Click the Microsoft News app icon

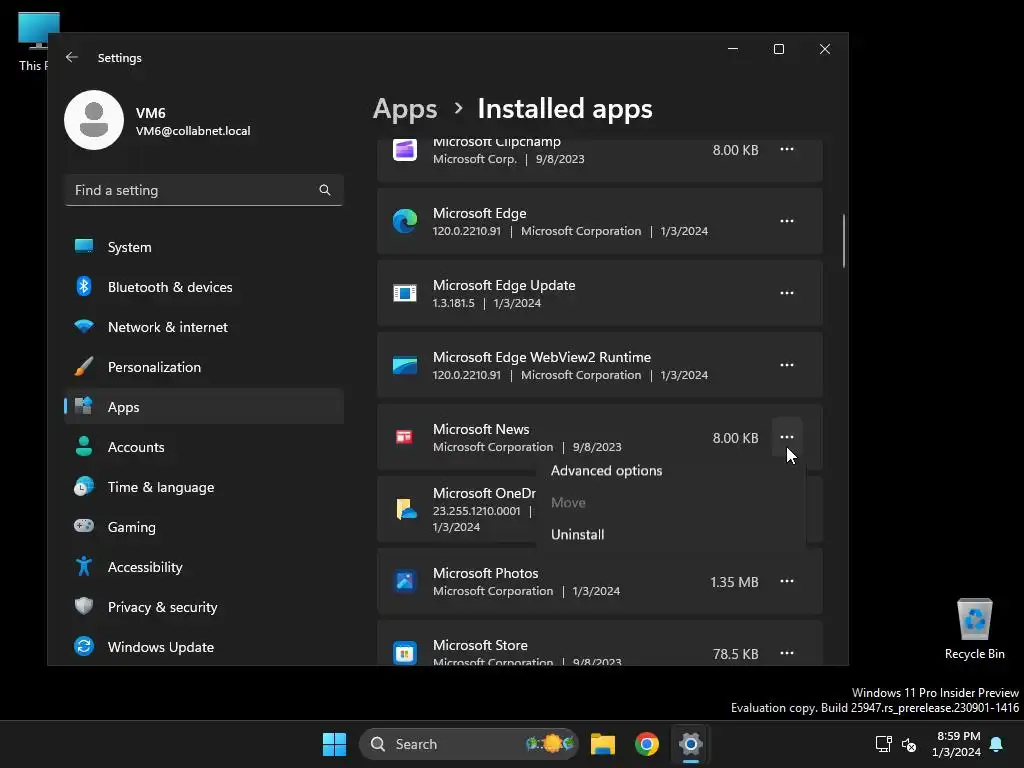[x=405, y=437]
